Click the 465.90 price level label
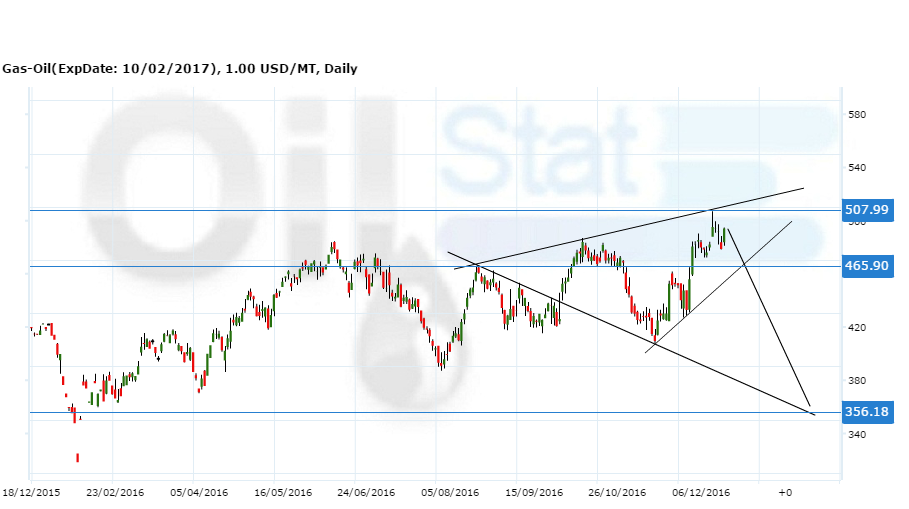Screen dimensions: 909x509 (x=866, y=266)
